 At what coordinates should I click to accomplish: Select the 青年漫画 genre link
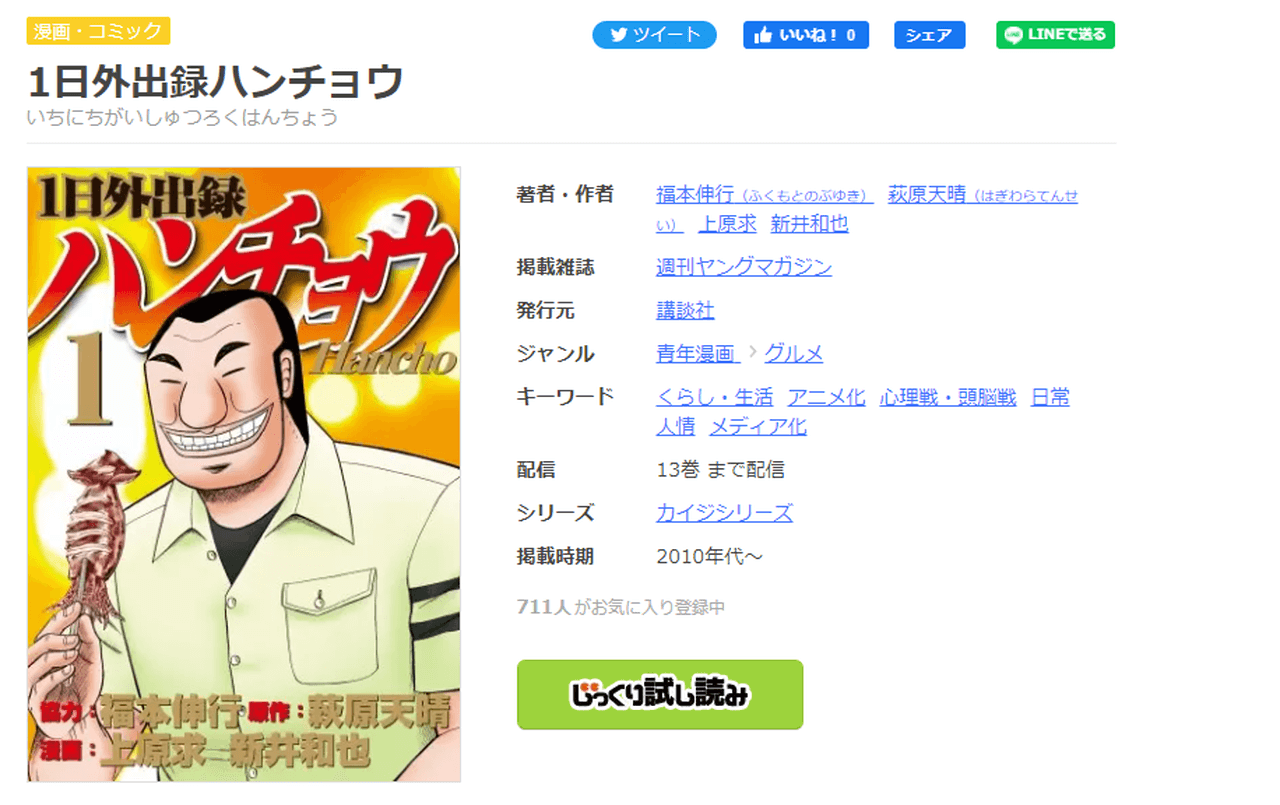click(x=697, y=353)
